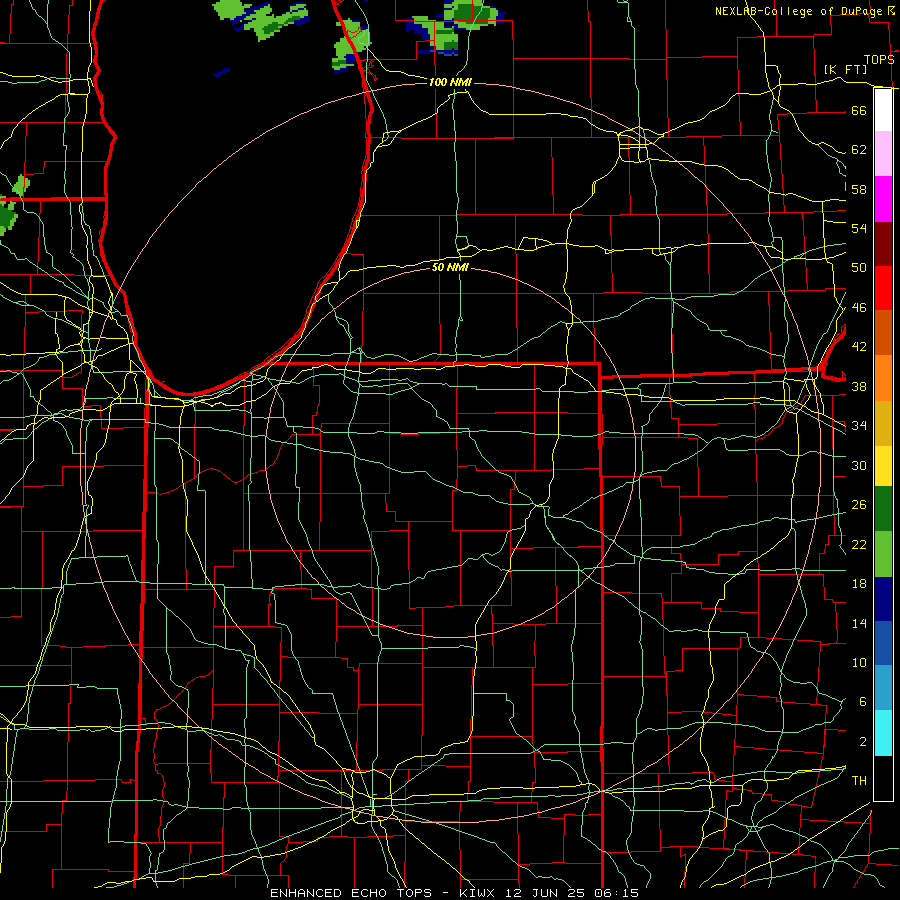Image resolution: width=900 pixels, height=900 pixels.
Task: Click the 'NEXLAB-College of DuPage' credit text
Action: [798, 11]
